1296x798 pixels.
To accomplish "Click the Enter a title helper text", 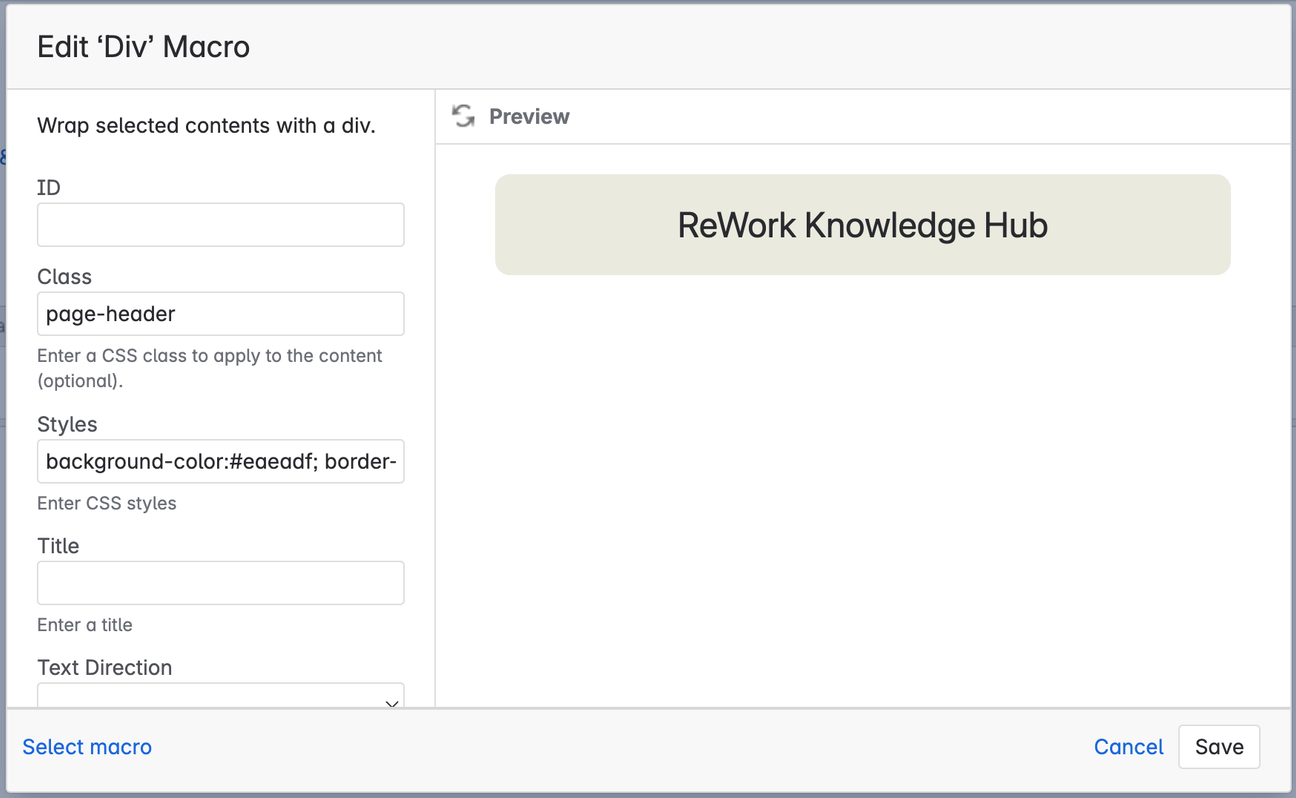I will tap(85, 624).
